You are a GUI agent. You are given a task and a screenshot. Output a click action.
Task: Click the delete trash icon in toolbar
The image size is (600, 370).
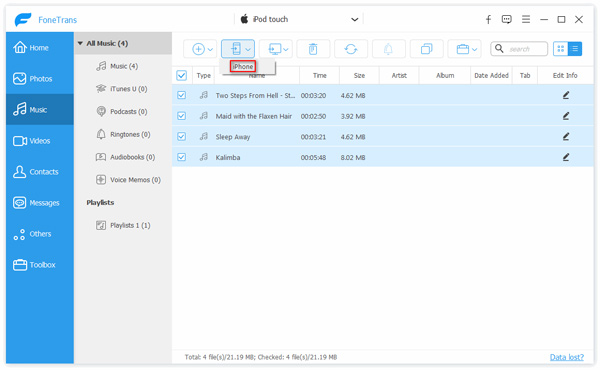(313, 49)
